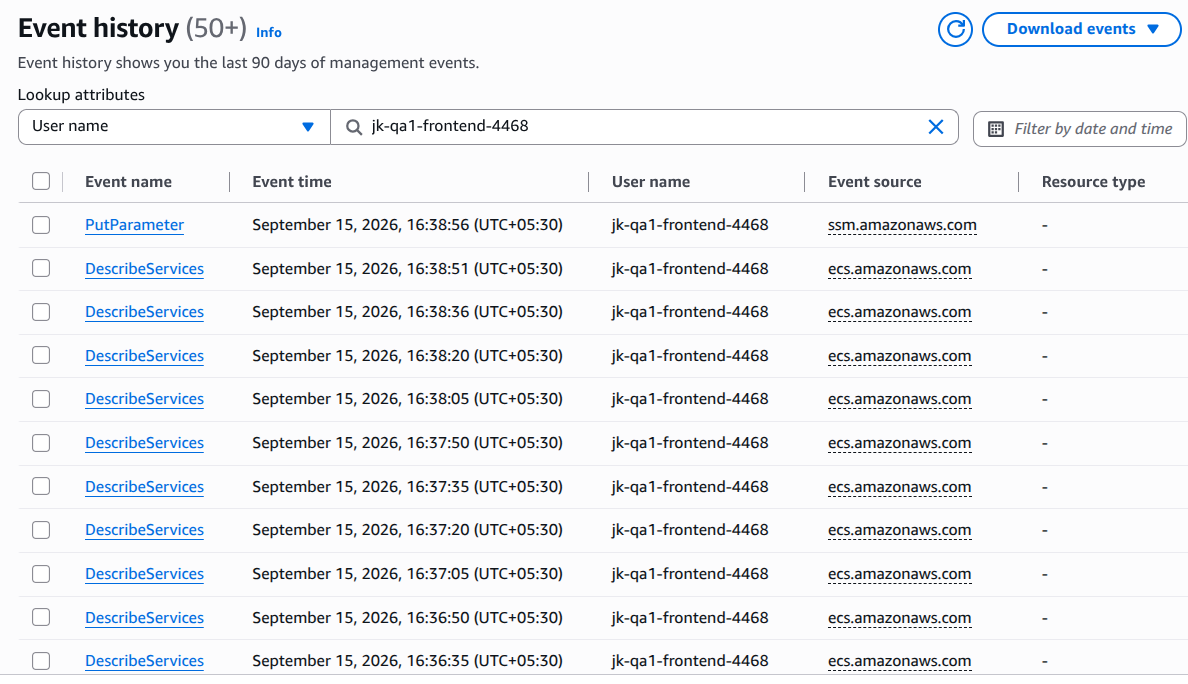Image resolution: width=1188 pixels, height=684 pixels.
Task: Click the calendar icon in date filter
Action: 996,130
